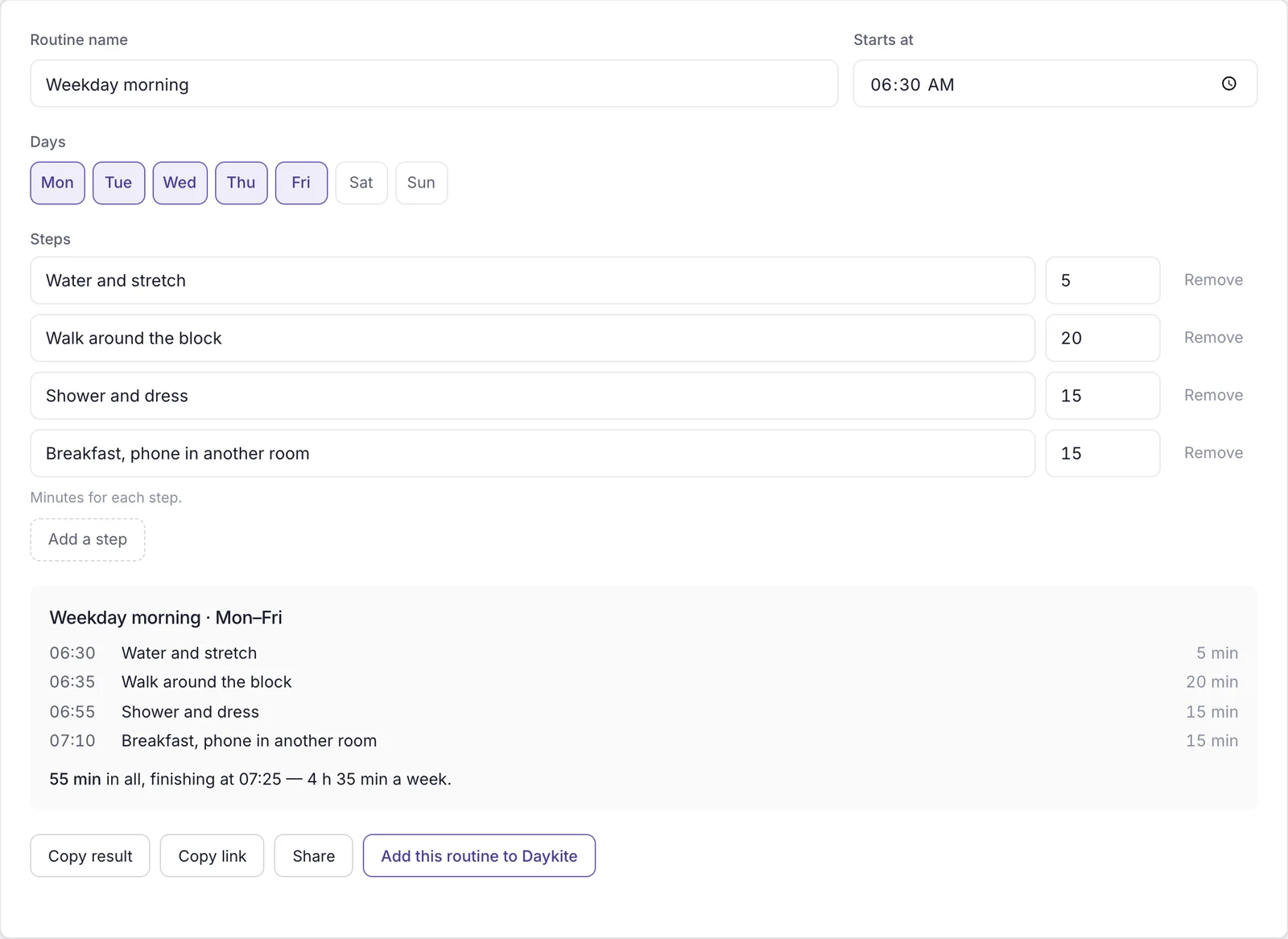Image resolution: width=1288 pixels, height=939 pixels.
Task: Open time picker clock icon
Action: [x=1228, y=84]
